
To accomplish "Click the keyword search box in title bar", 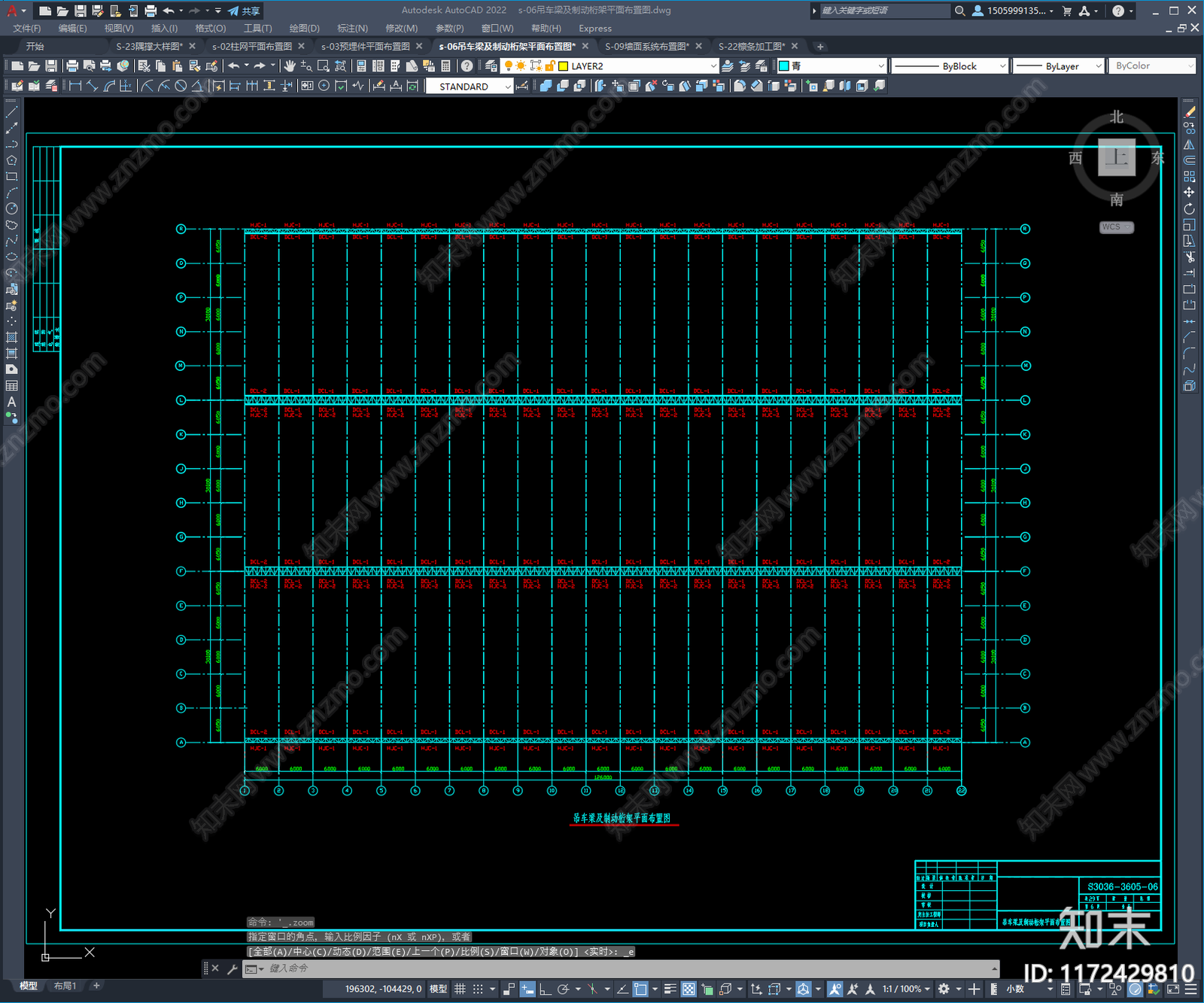I will [x=885, y=11].
